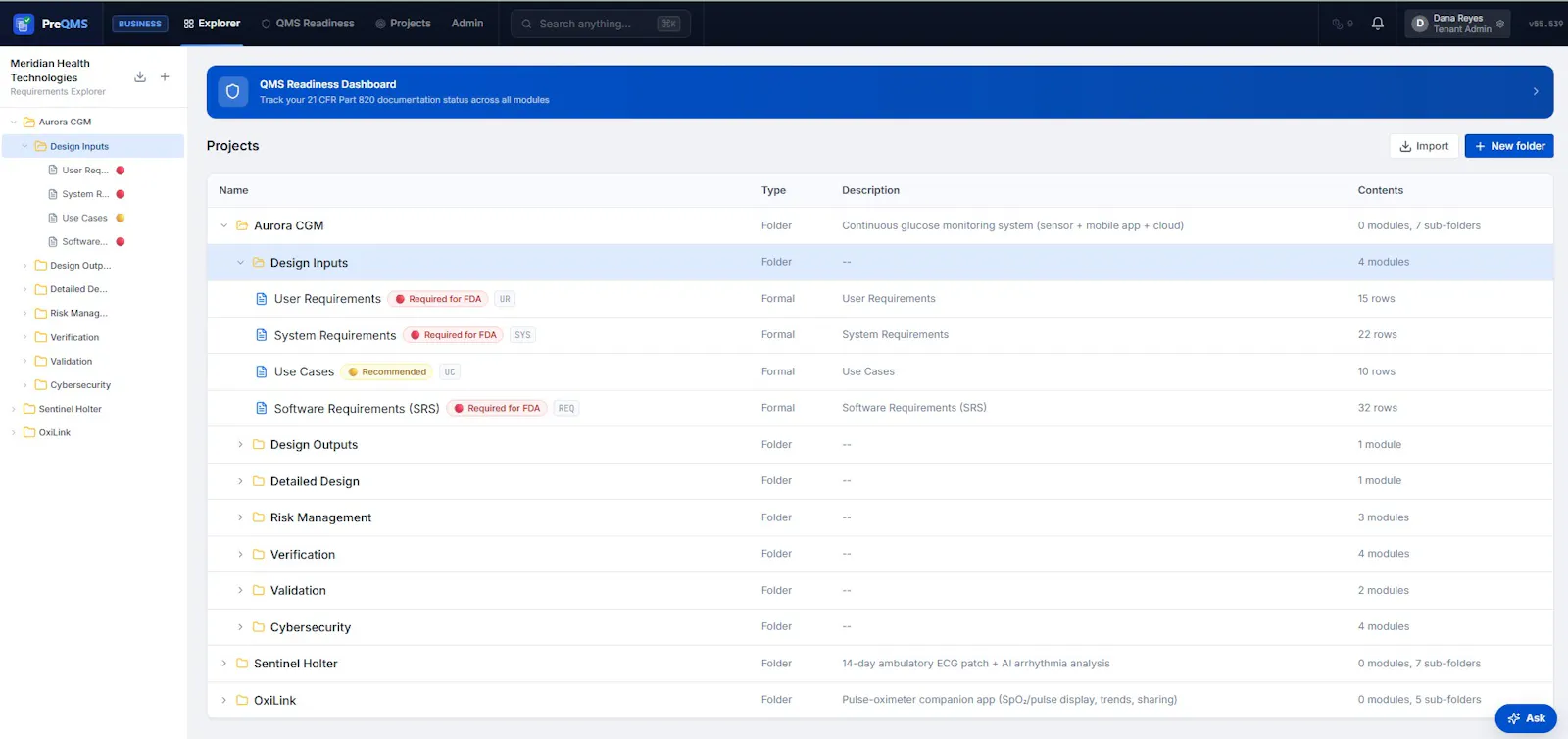Click the sidebar Software... document icon
This screenshot has height=739, width=1568.
point(53,241)
